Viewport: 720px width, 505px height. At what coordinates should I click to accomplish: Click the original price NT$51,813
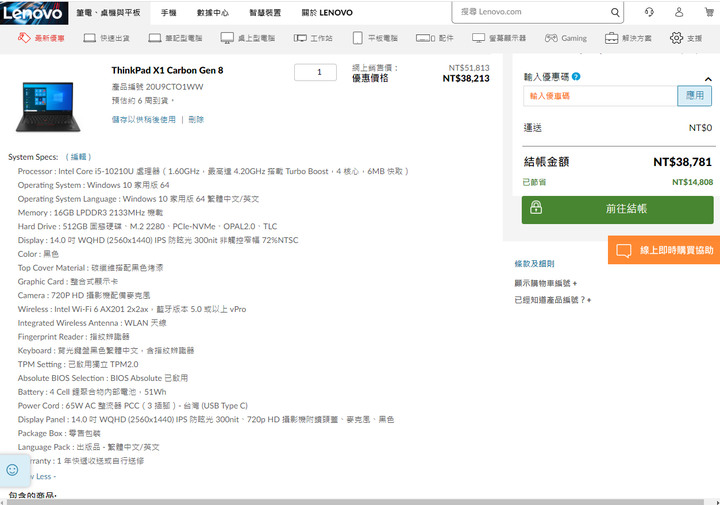469,68
